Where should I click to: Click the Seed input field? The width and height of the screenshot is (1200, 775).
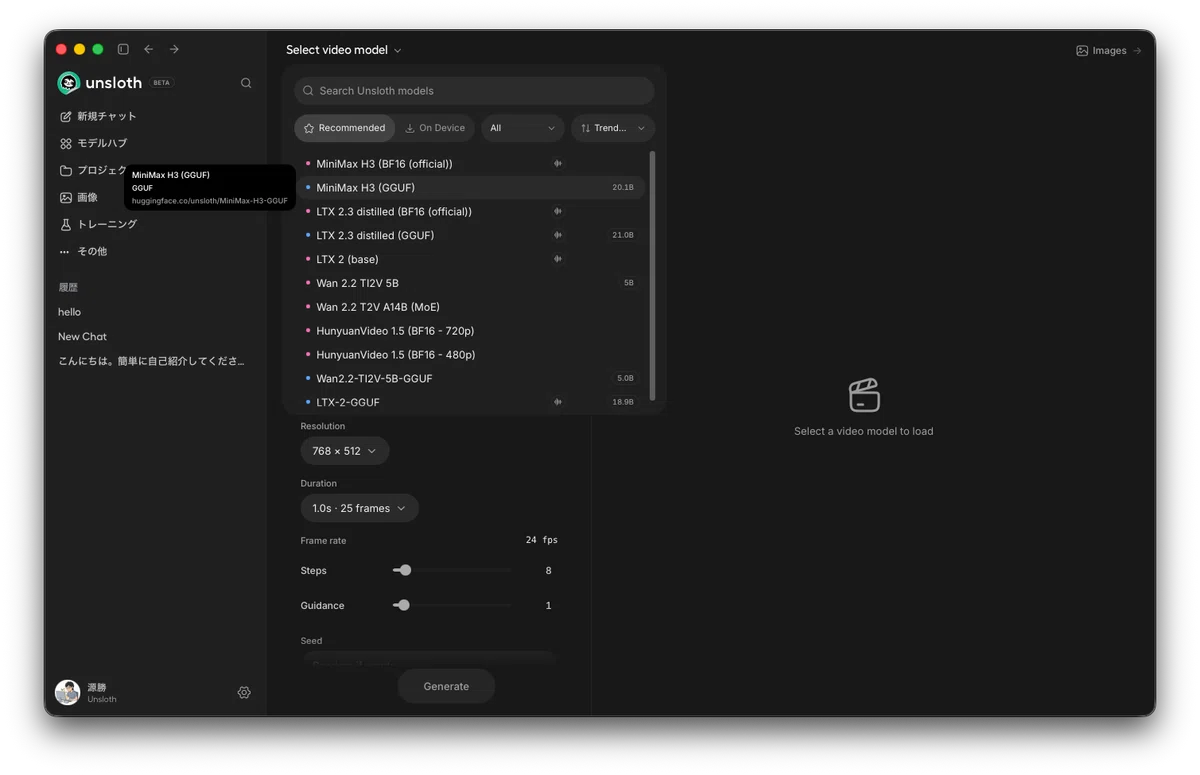pyautogui.click(x=428, y=660)
